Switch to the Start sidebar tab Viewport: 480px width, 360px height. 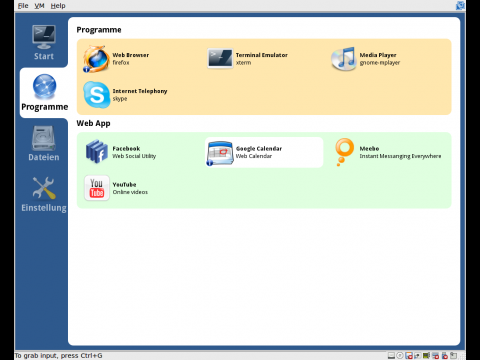click(44, 42)
